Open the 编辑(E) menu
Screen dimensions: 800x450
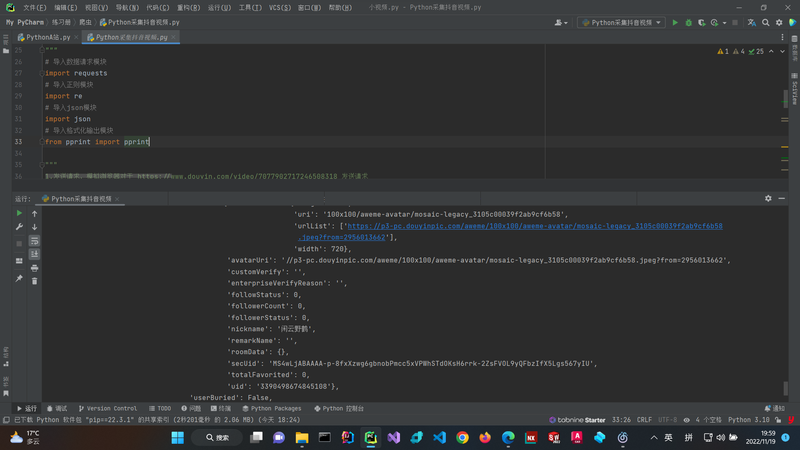[x=65, y=8]
